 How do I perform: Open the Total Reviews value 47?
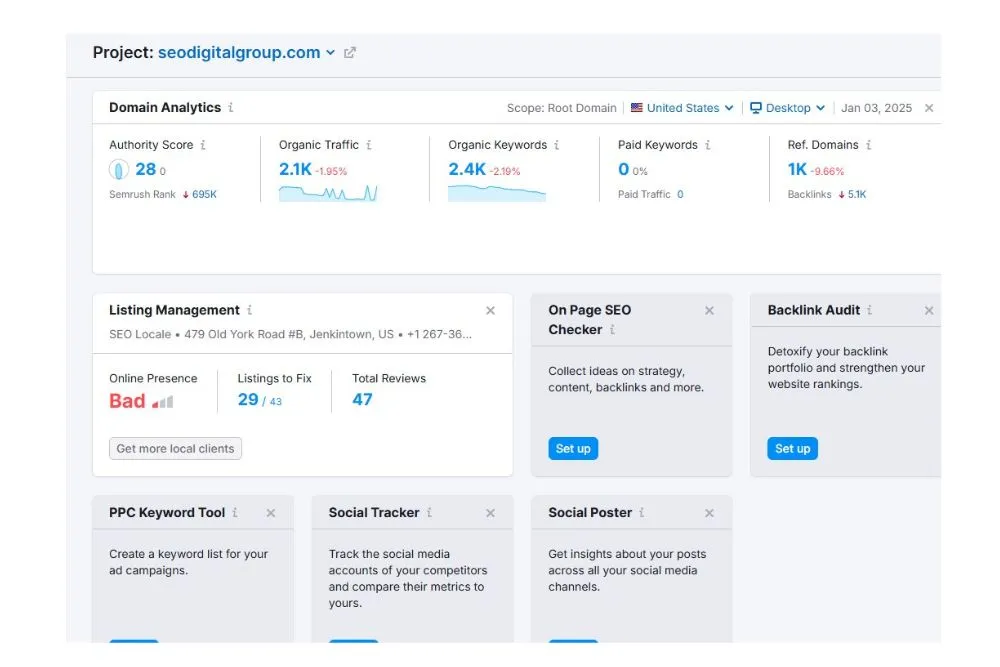[362, 400]
